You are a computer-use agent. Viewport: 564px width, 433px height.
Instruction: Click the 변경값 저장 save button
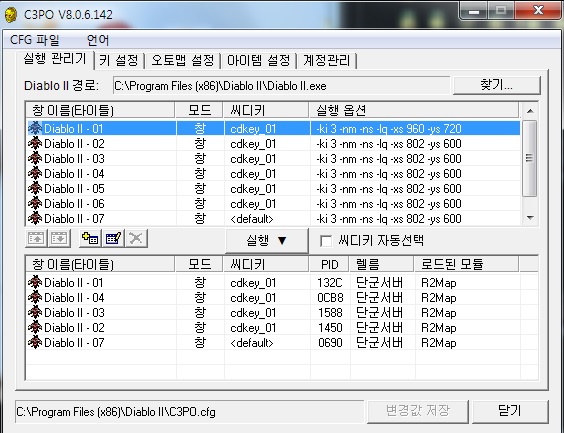click(x=418, y=411)
